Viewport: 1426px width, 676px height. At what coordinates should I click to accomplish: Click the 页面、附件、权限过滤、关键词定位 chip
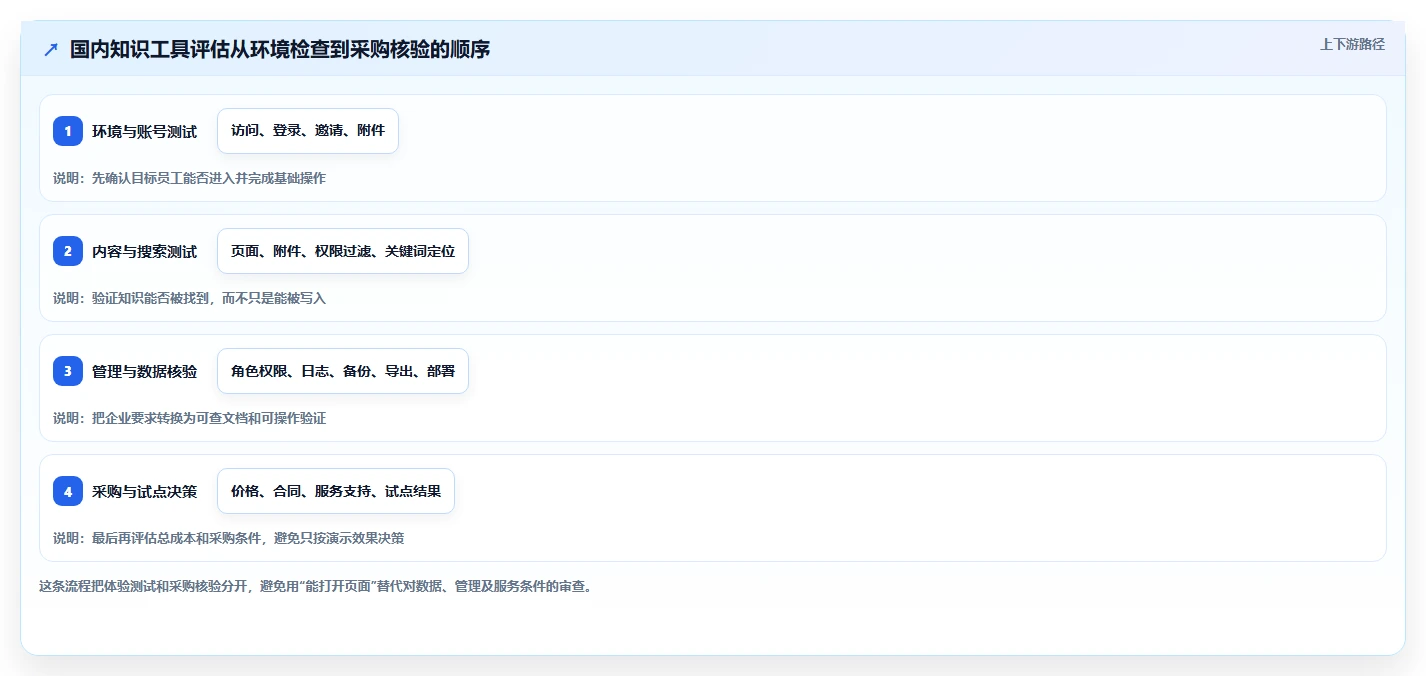tap(343, 251)
